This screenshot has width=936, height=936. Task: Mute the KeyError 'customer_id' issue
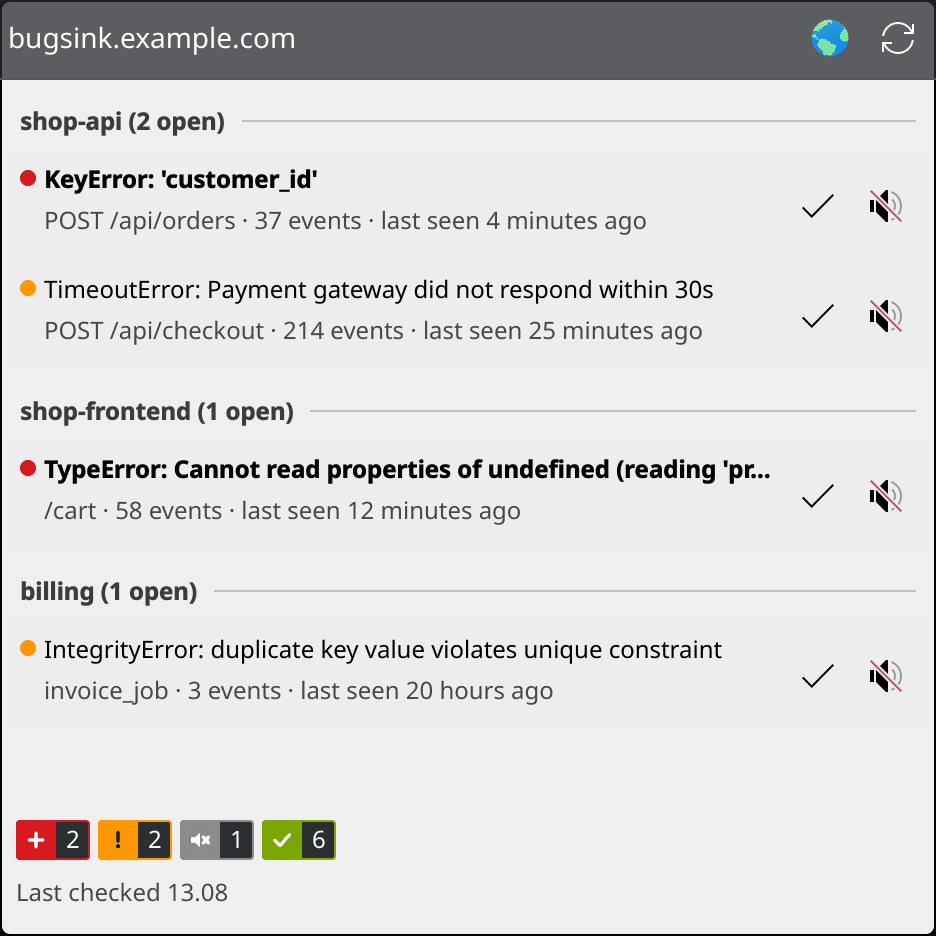coord(885,206)
